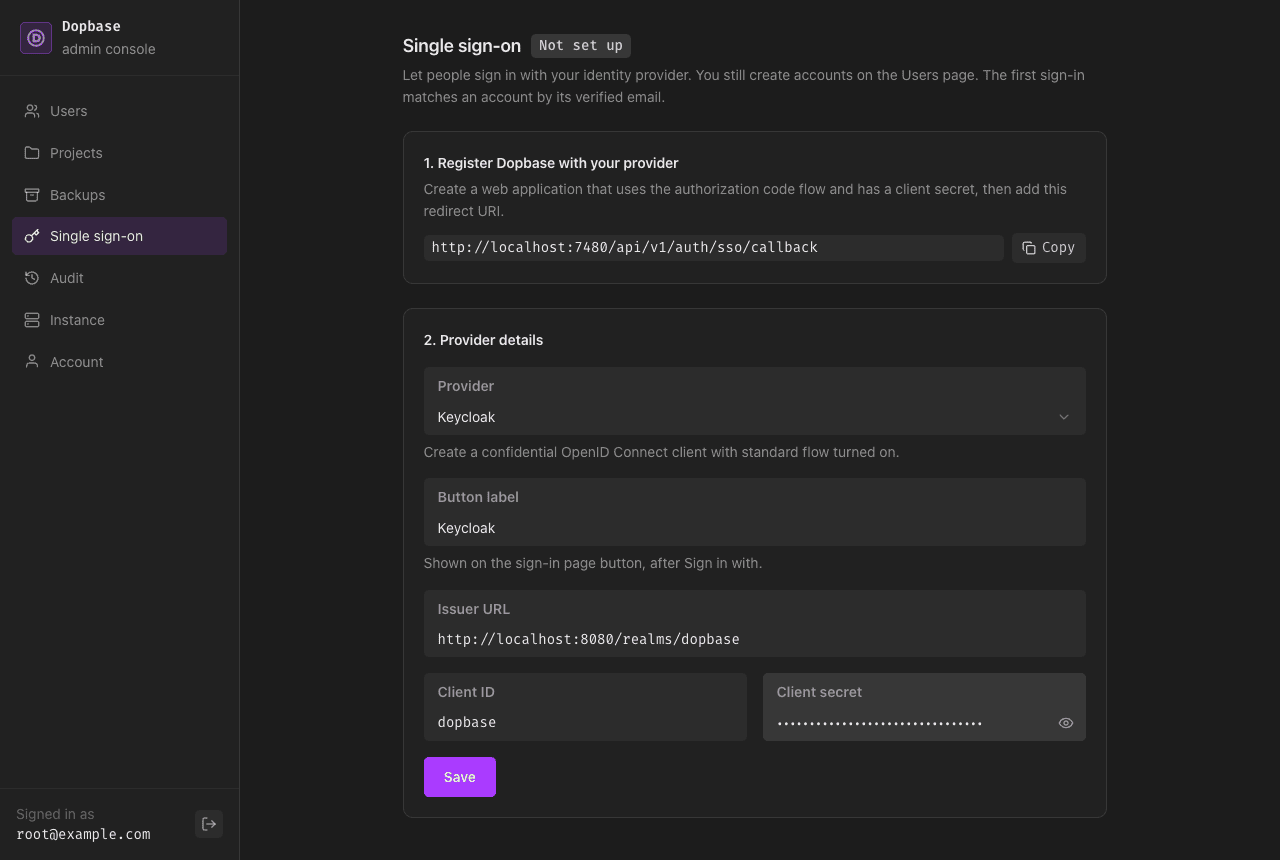
Task: Click the Projects folder icon
Action: (32, 153)
